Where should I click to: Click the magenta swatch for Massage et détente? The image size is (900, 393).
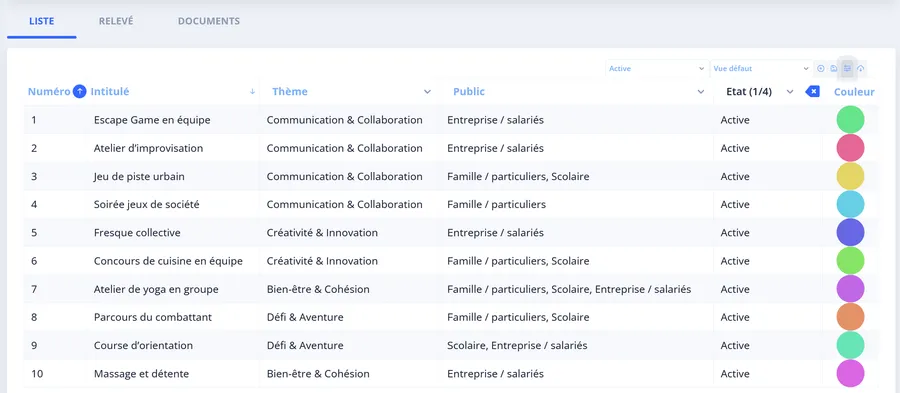tap(850, 373)
